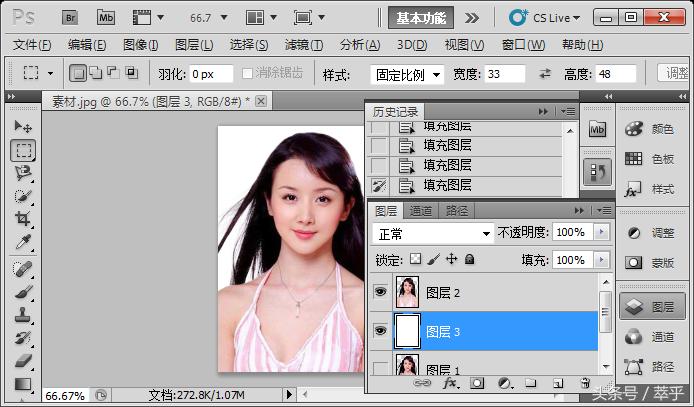
Task: Select the Clone Stamp tool
Action: 23,315
